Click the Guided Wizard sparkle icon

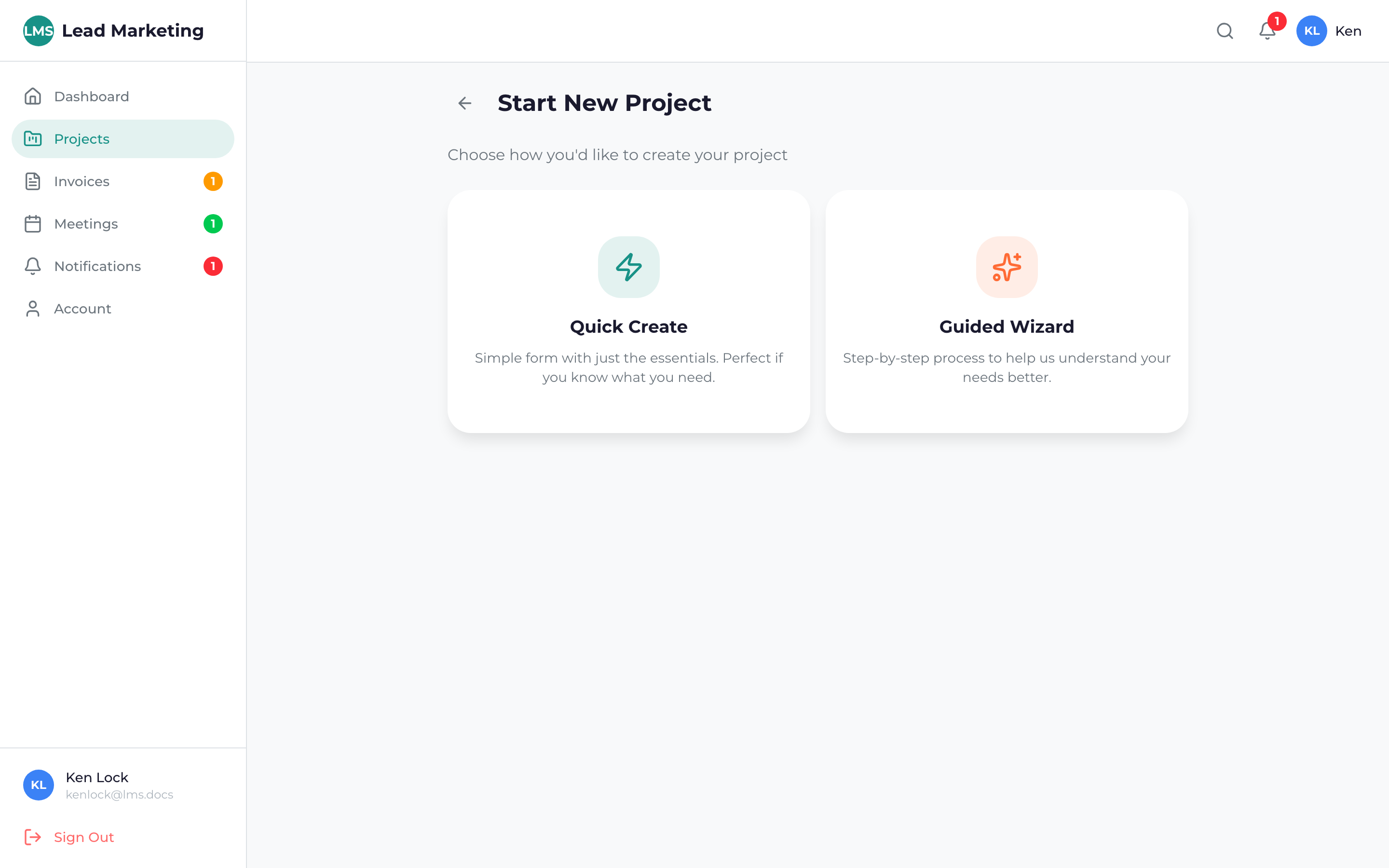point(1006,267)
